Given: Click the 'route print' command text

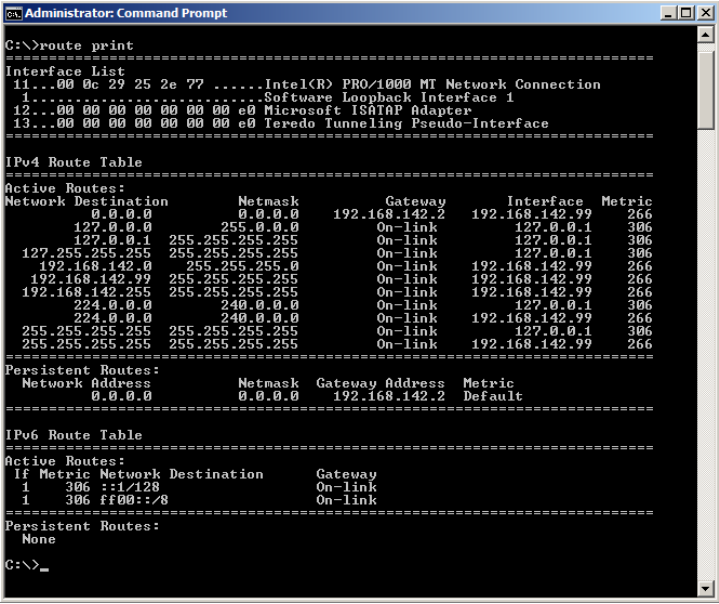Looking at the screenshot, I should click(86, 45).
